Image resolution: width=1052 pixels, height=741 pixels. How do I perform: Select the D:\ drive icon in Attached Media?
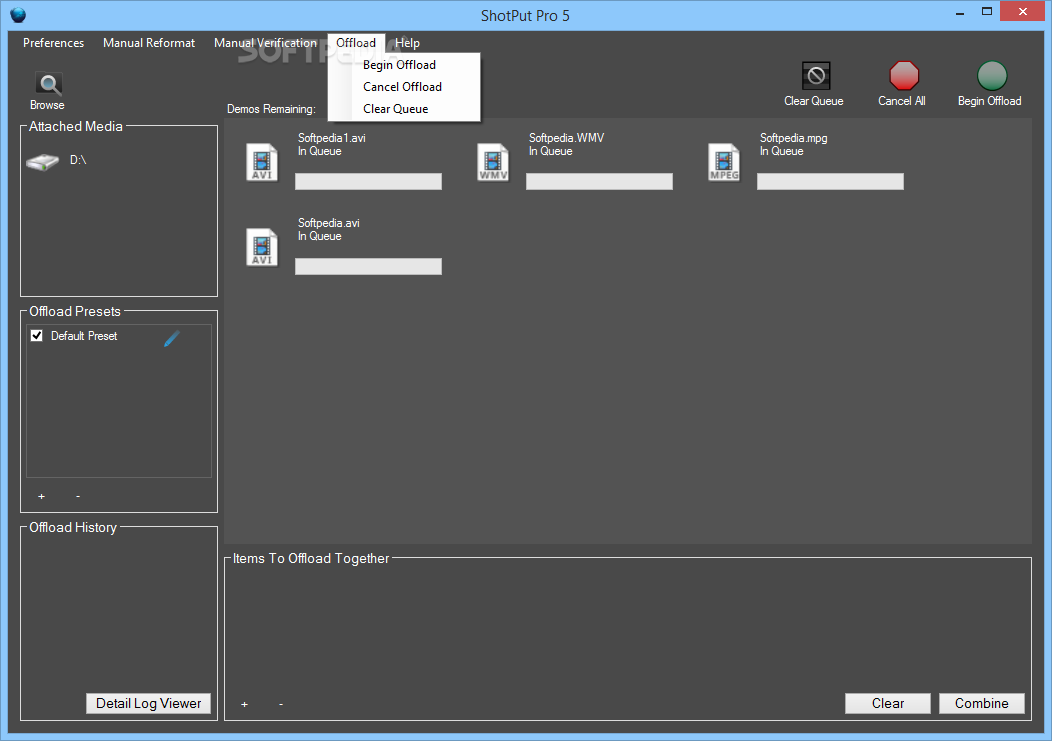pos(42,162)
